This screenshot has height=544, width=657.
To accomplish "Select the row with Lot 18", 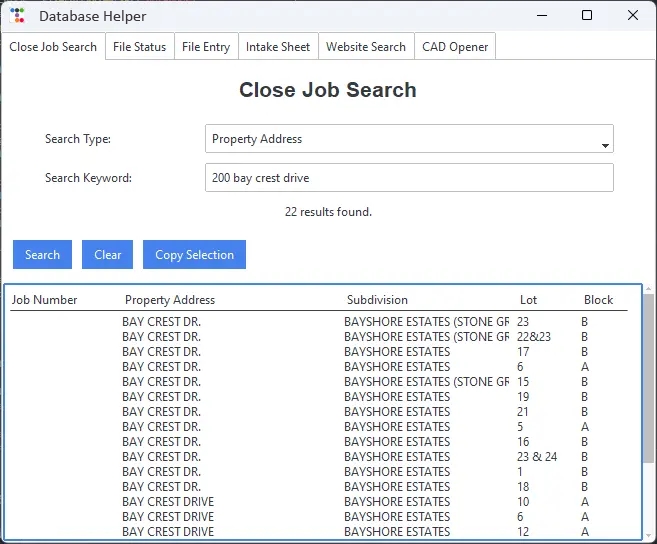I will [x=318, y=487].
